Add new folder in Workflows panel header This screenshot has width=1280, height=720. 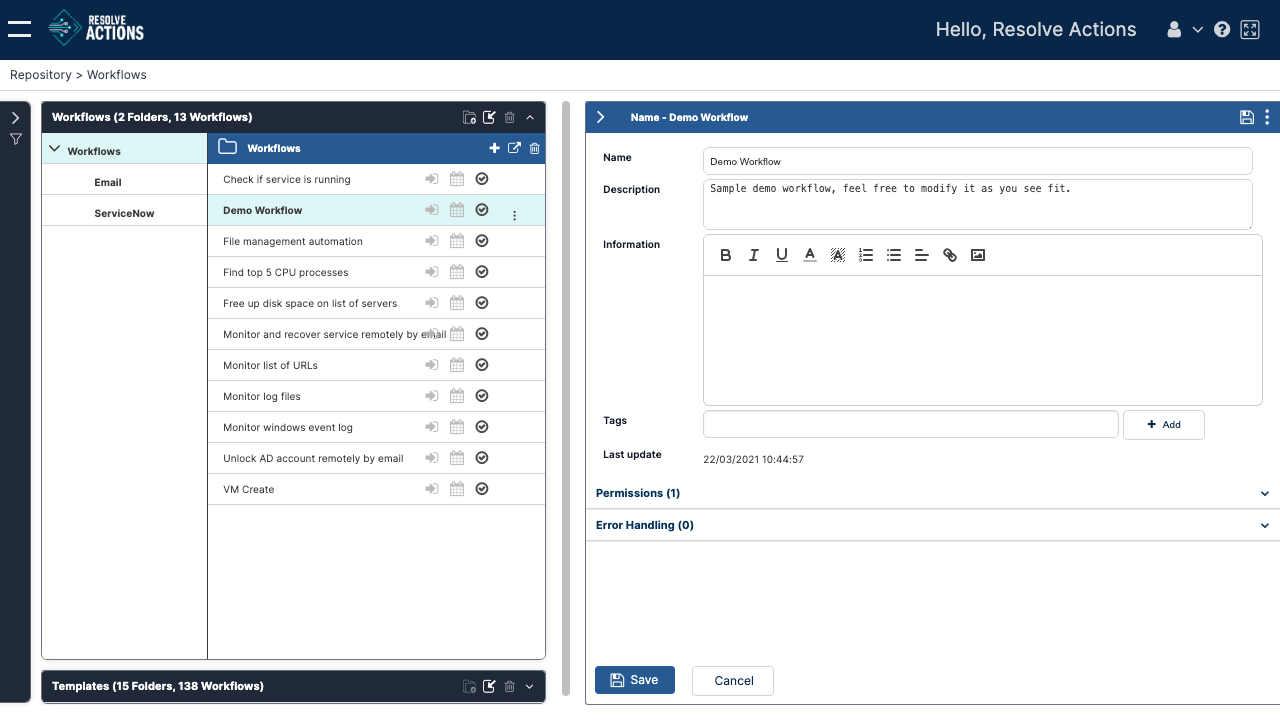point(470,117)
